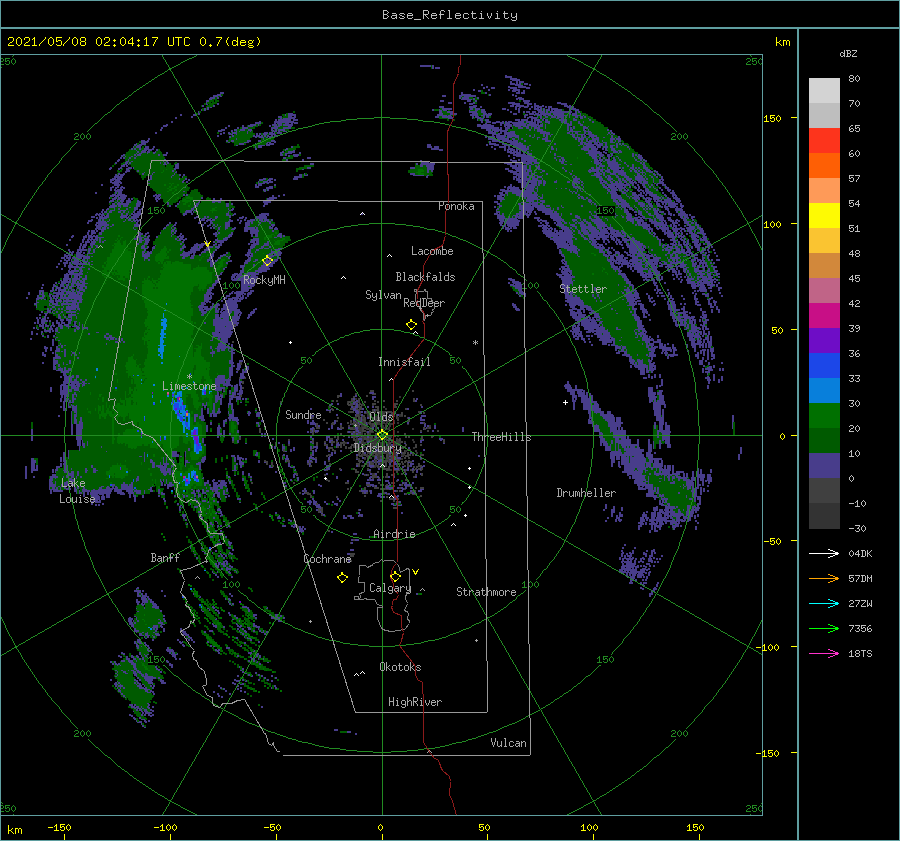Click the cyan 27ZW arrow in legend
The width and height of the screenshot is (900, 841).
tap(824, 604)
